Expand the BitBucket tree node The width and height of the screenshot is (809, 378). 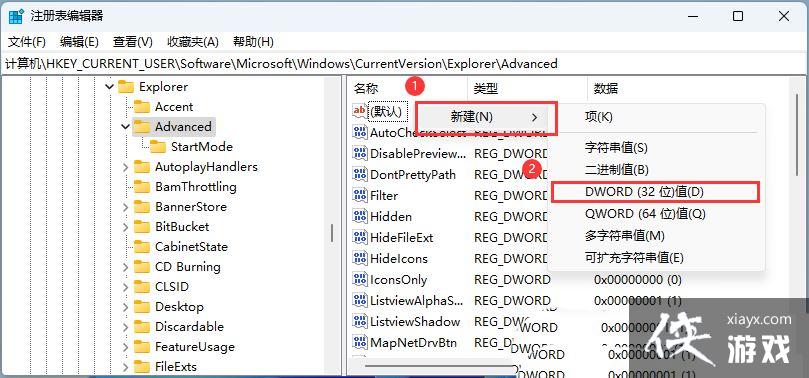pos(125,227)
